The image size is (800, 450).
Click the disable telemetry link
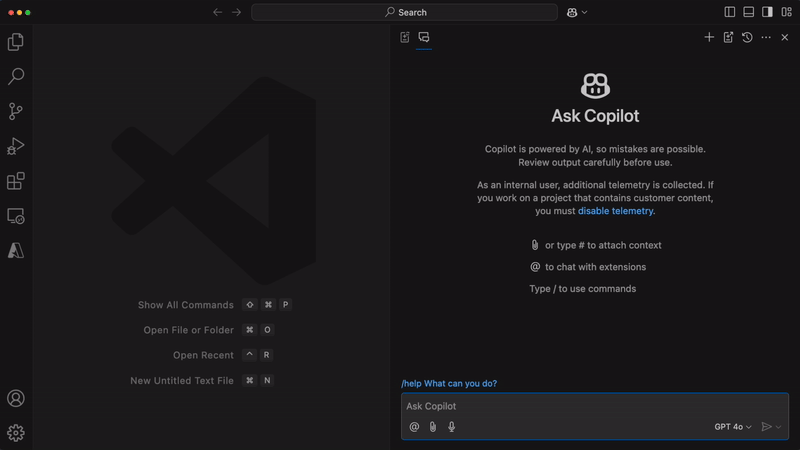(x=615, y=211)
